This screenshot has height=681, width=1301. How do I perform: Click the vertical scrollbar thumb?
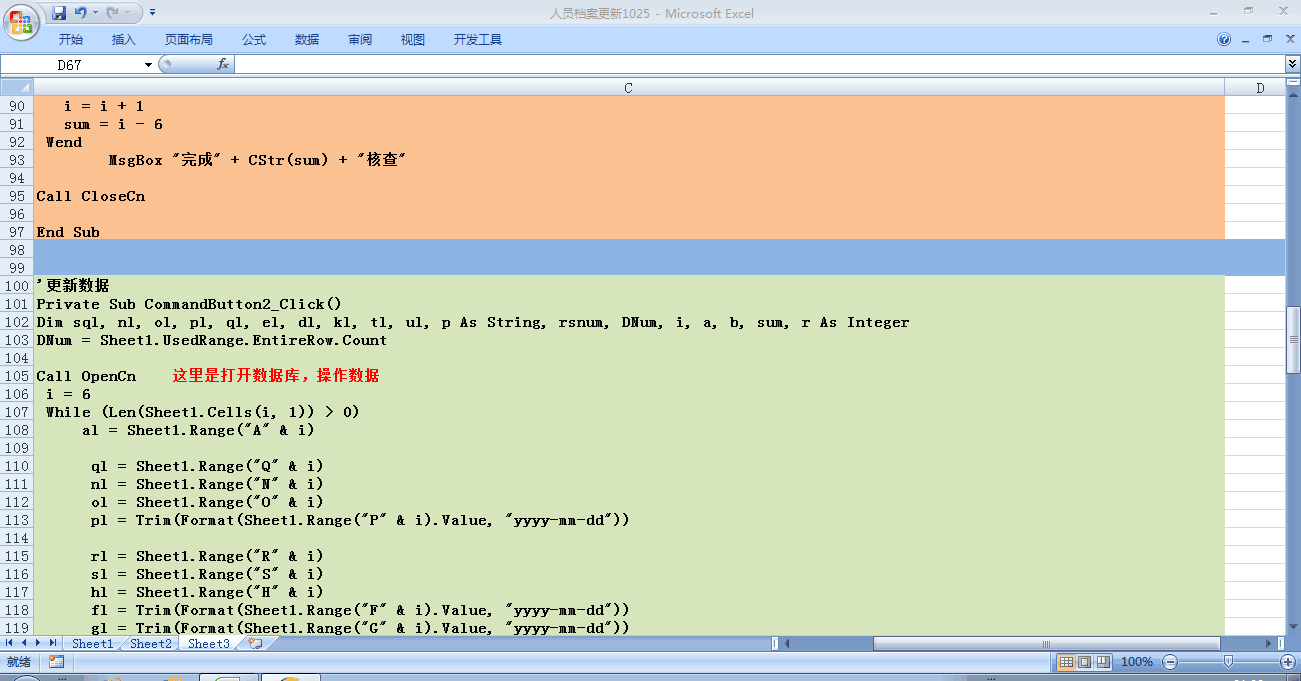pyautogui.click(x=1293, y=340)
